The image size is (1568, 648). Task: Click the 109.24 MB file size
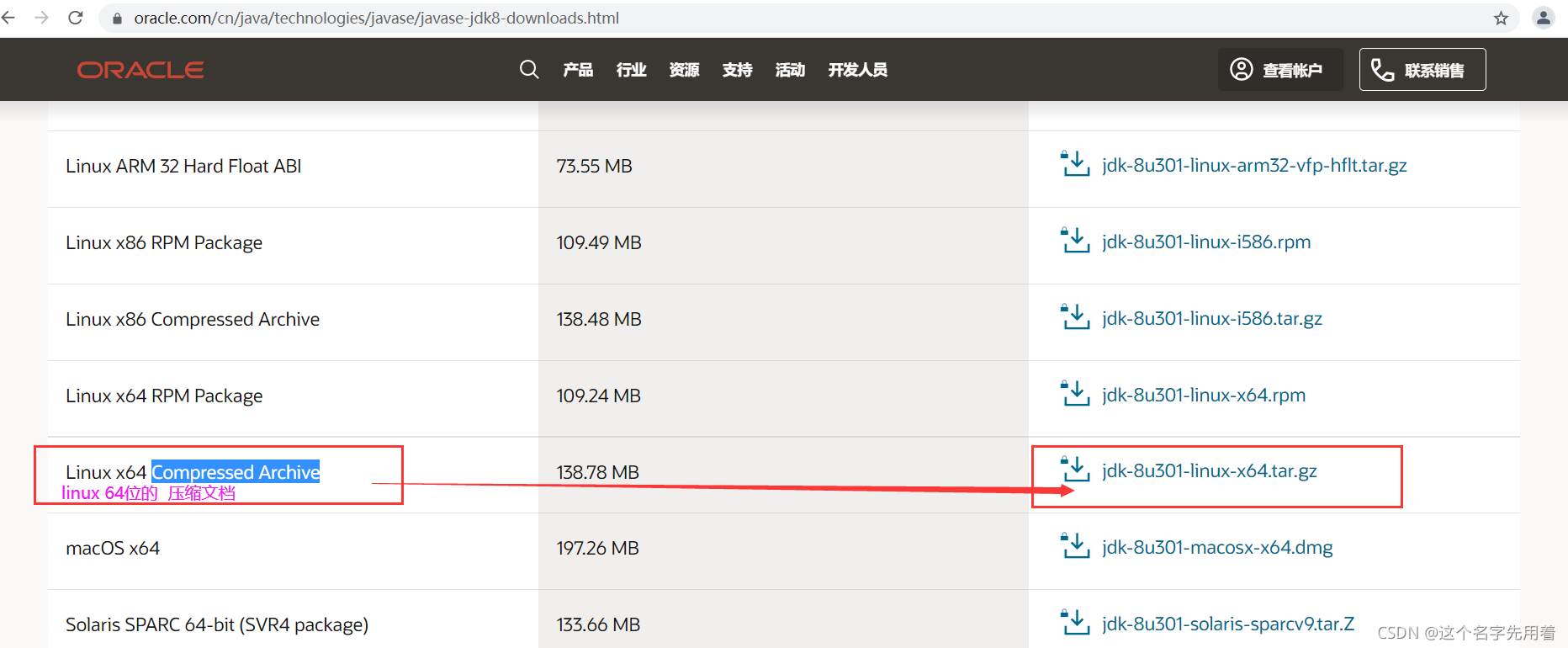tap(598, 396)
